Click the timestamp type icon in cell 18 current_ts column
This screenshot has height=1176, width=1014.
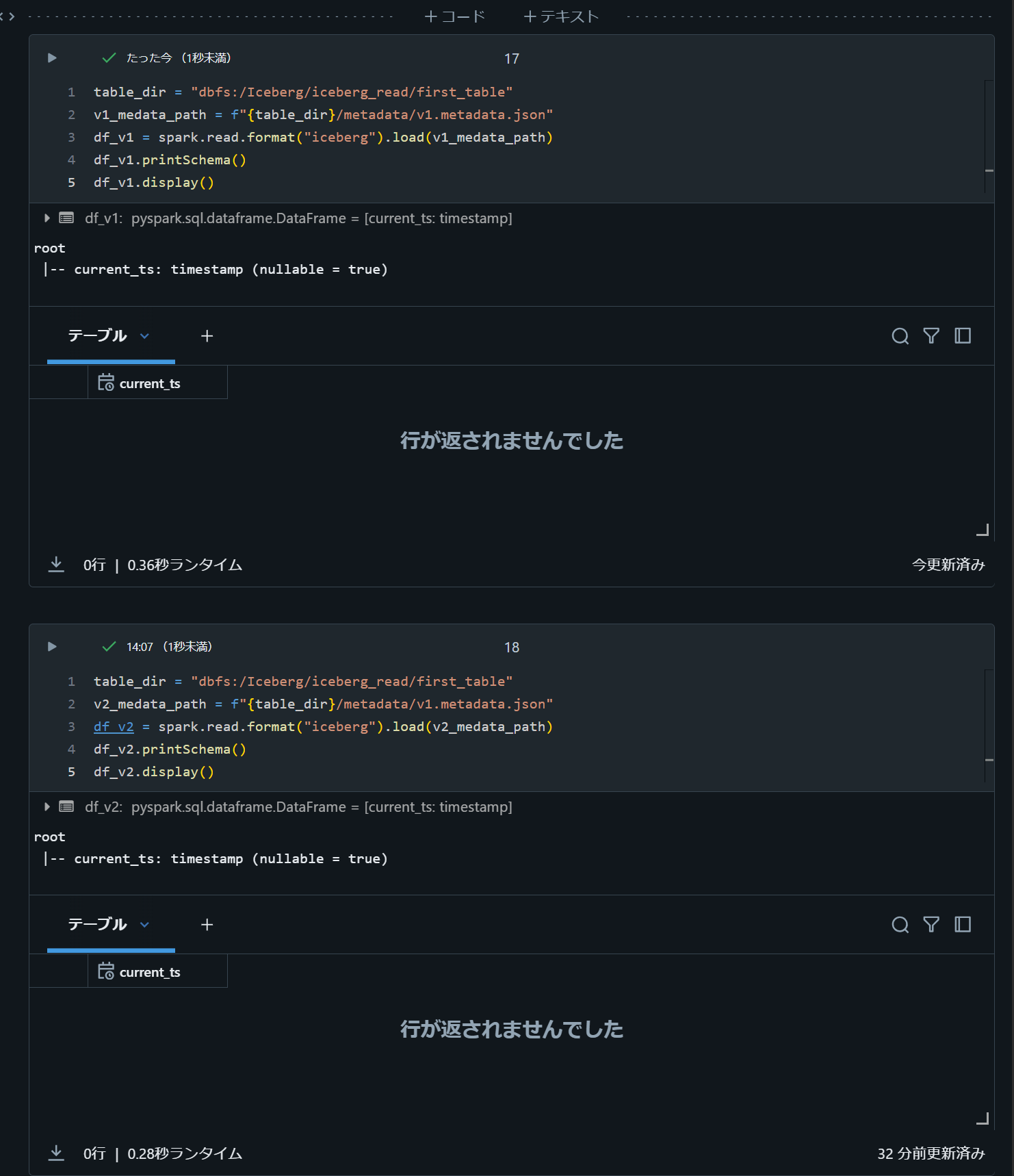[106, 971]
